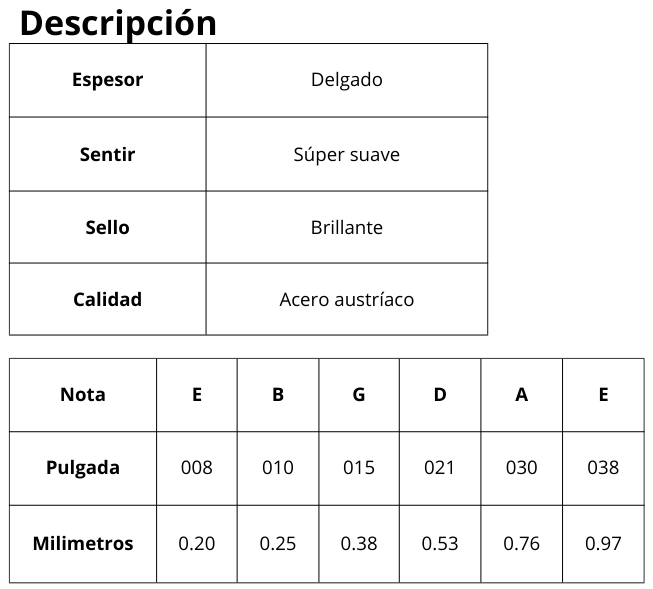Select the Sello row label
Image resolution: width=653 pixels, height=589 pixels.
(107, 227)
